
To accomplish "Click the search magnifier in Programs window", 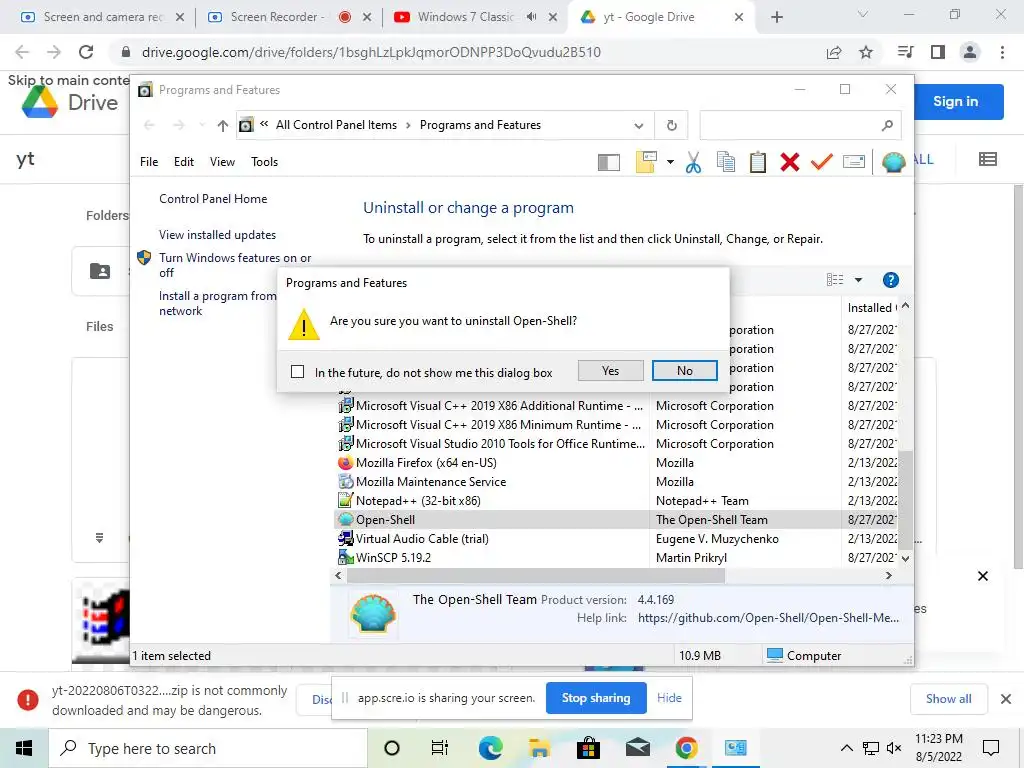I will 887,125.
